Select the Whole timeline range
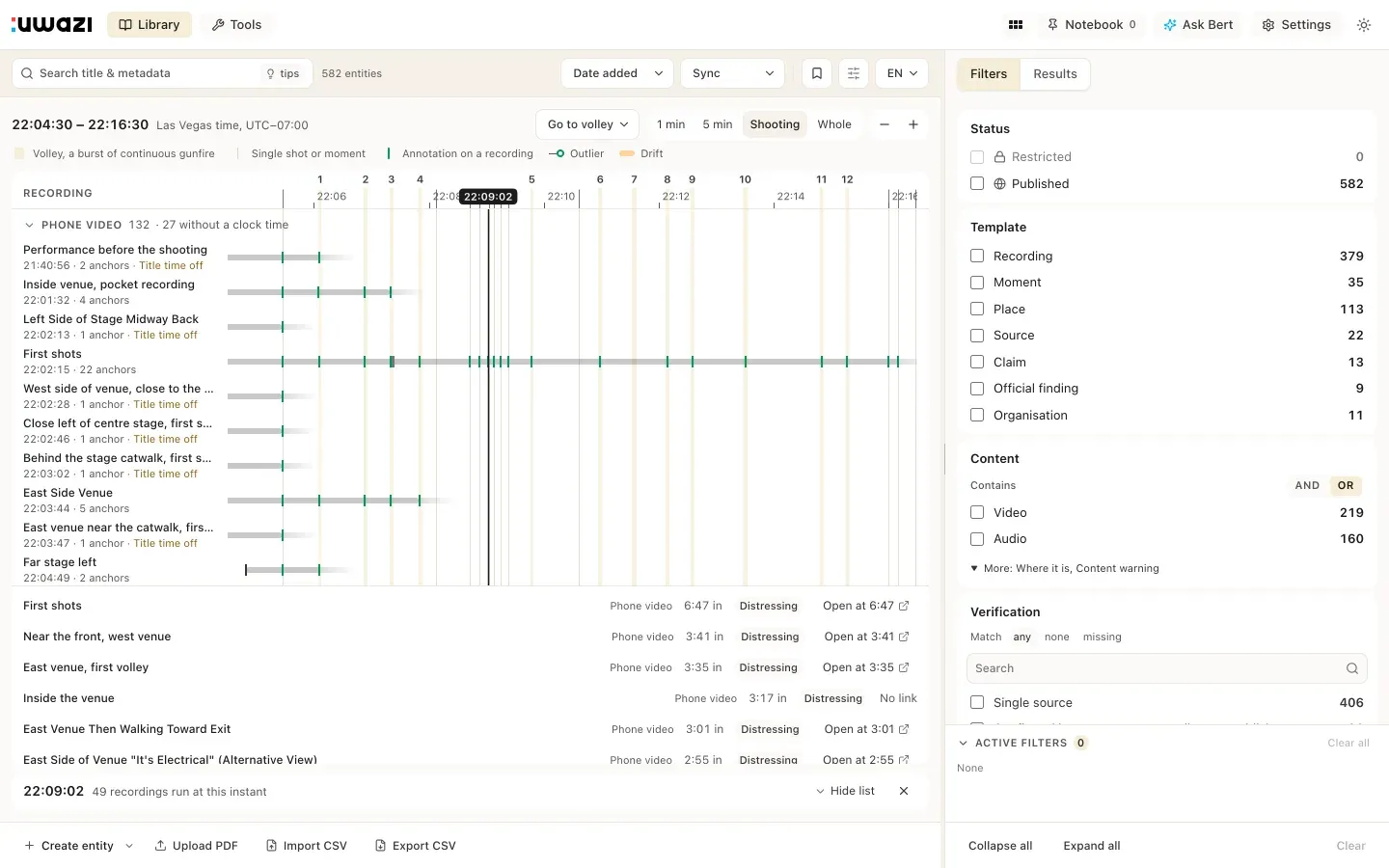 [834, 124]
